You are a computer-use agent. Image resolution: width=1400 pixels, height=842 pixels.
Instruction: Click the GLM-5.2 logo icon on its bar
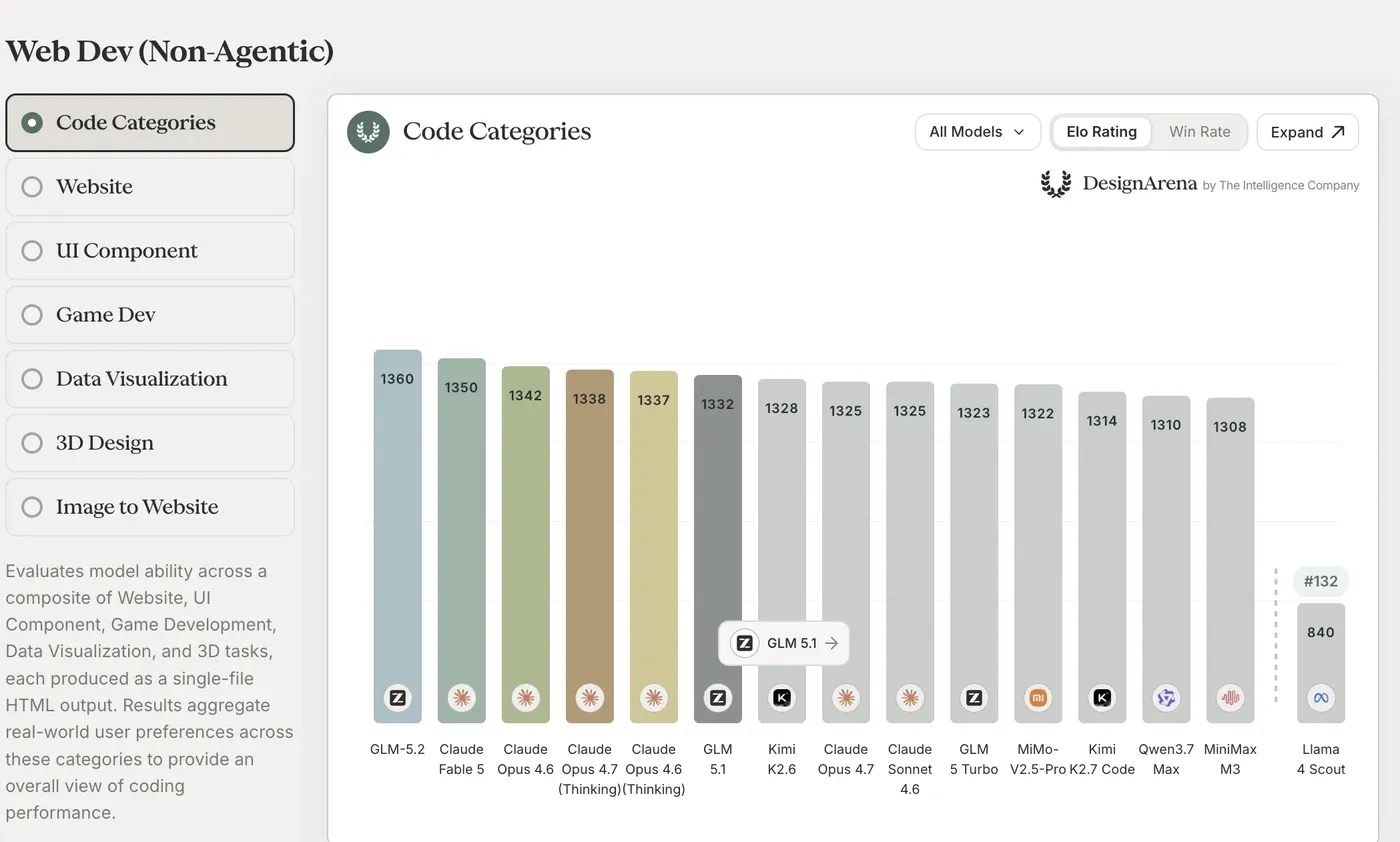coord(398,698)
